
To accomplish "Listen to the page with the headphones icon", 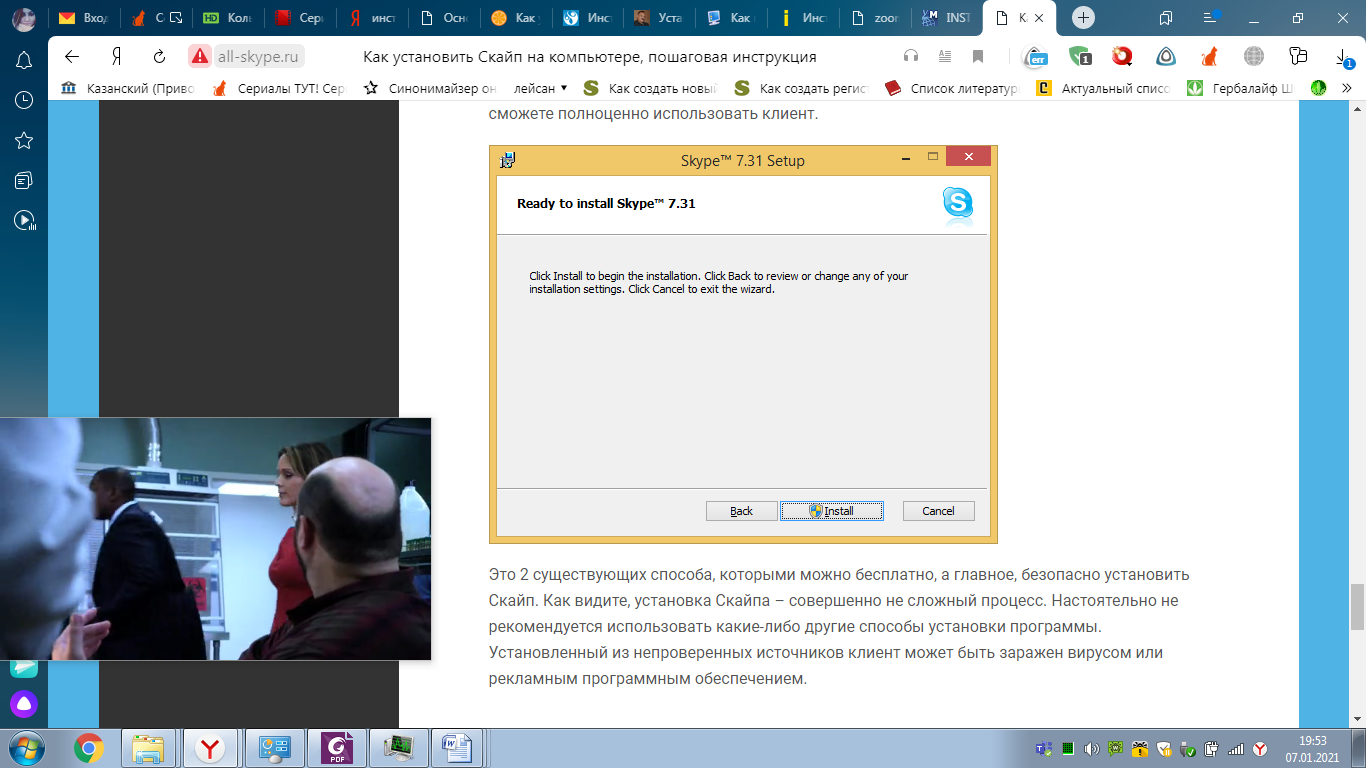I will (910, 56).
